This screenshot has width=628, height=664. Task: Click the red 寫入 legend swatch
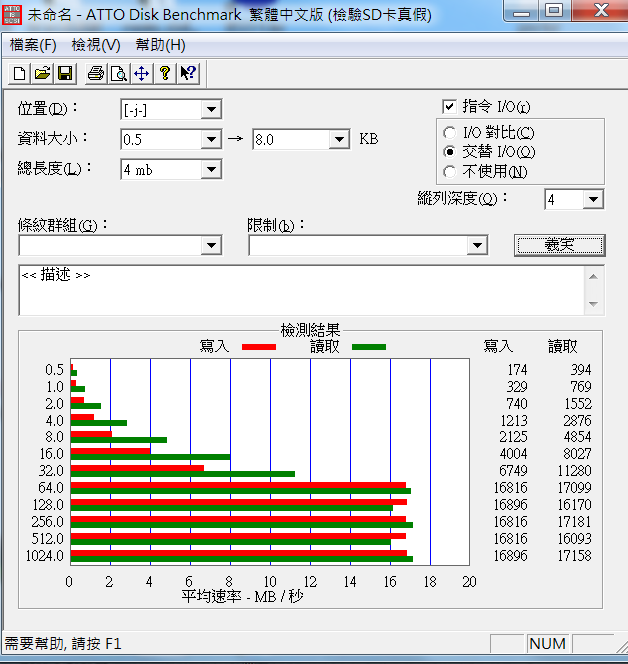259,347
